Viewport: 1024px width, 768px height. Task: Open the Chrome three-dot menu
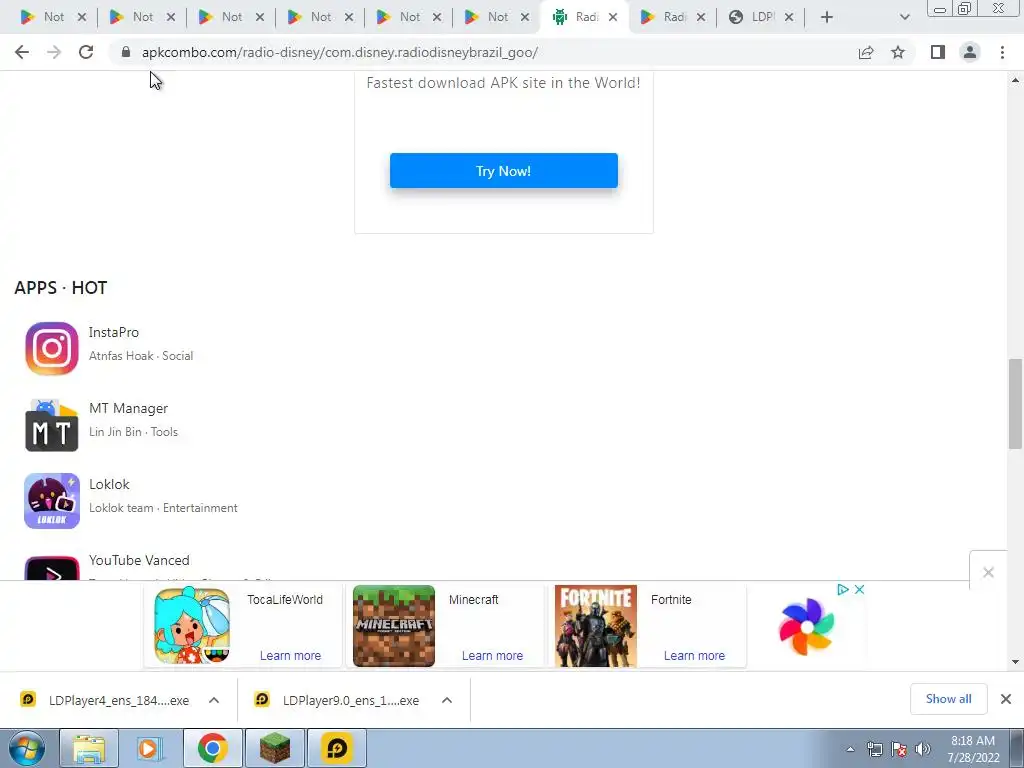[1002, 52]
